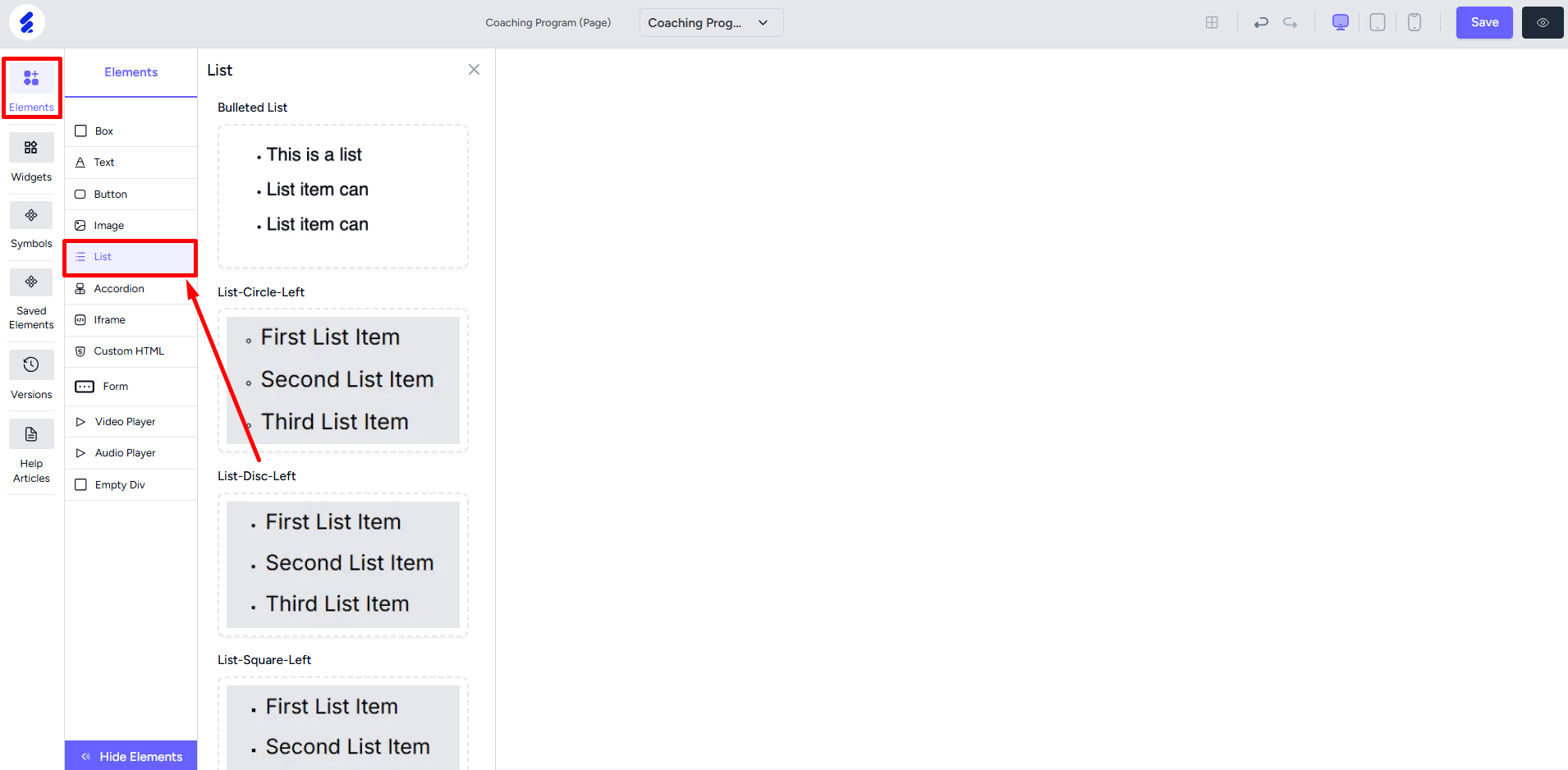Choose the List-Circle-Left preview
The height and width of the screenshot is (770, 1568).
click(343, 380)
